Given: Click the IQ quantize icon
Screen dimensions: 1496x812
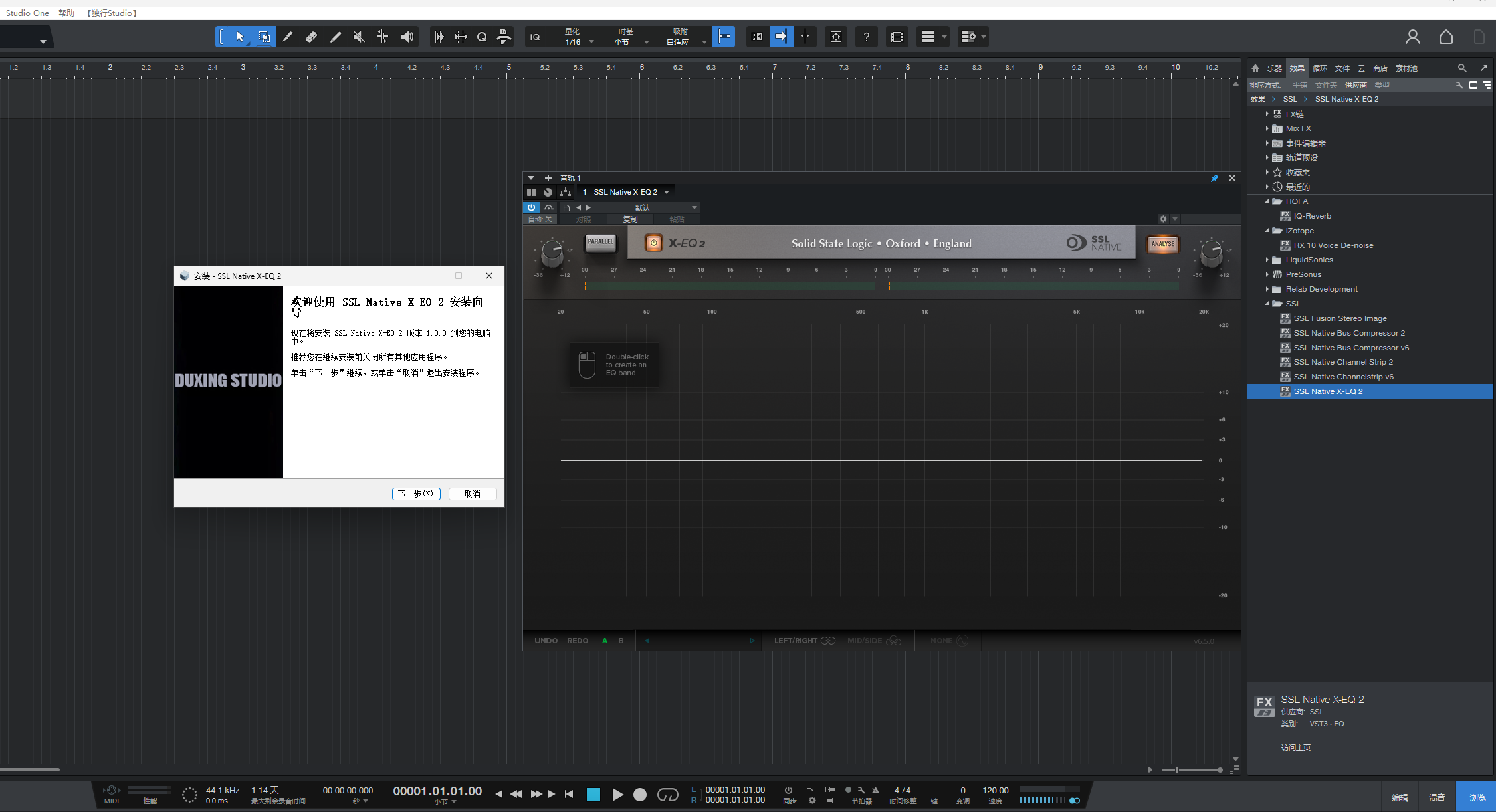Looking at the screenshot, I should pos(535,37).
